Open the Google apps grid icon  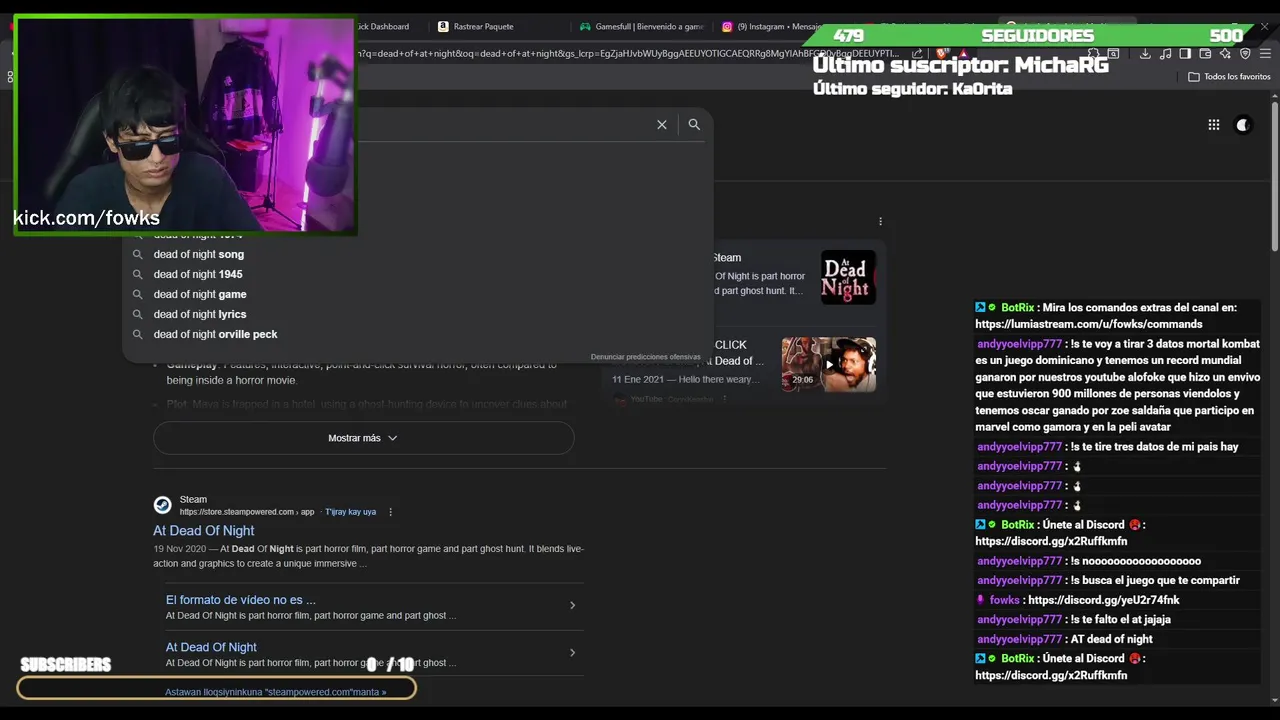pos(1213,125)
